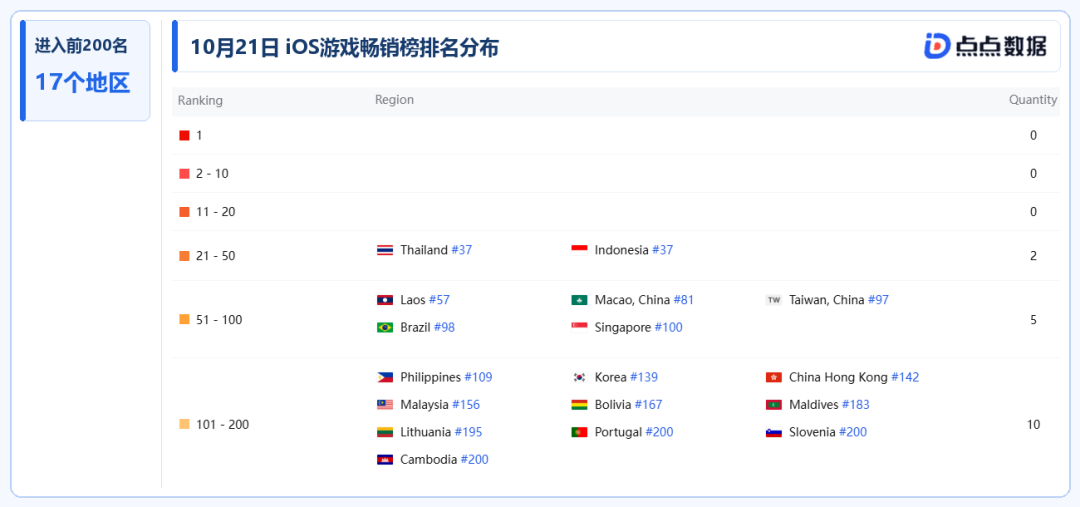Click the swatch for ranking 2 - 10
1080x507 pixels.
184,174
